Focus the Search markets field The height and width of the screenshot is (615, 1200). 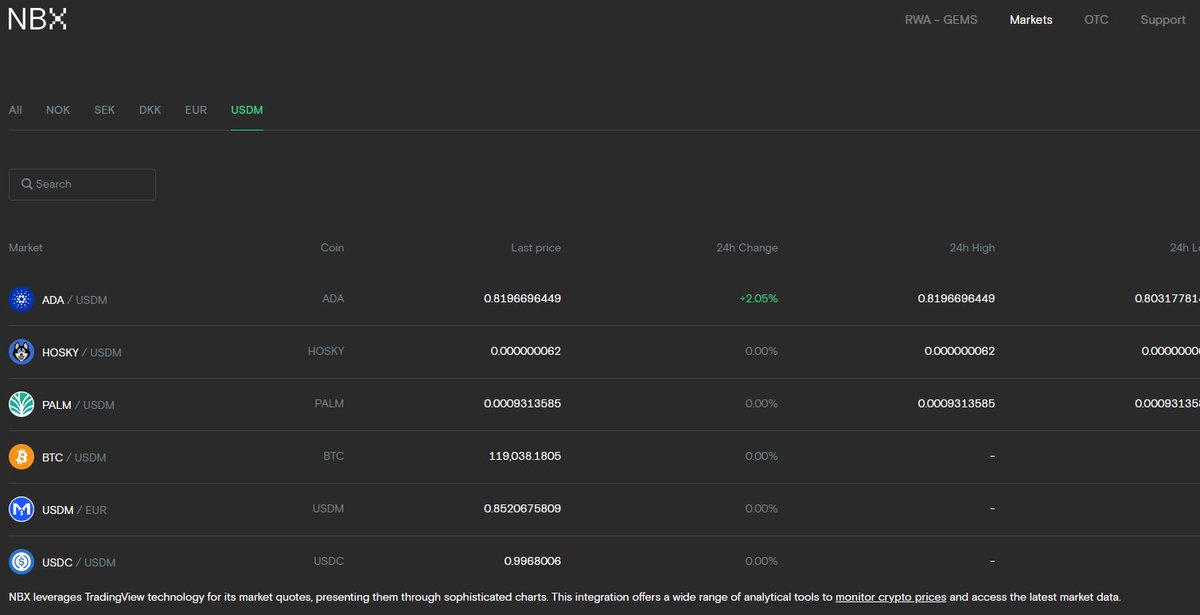pos(82,184)
